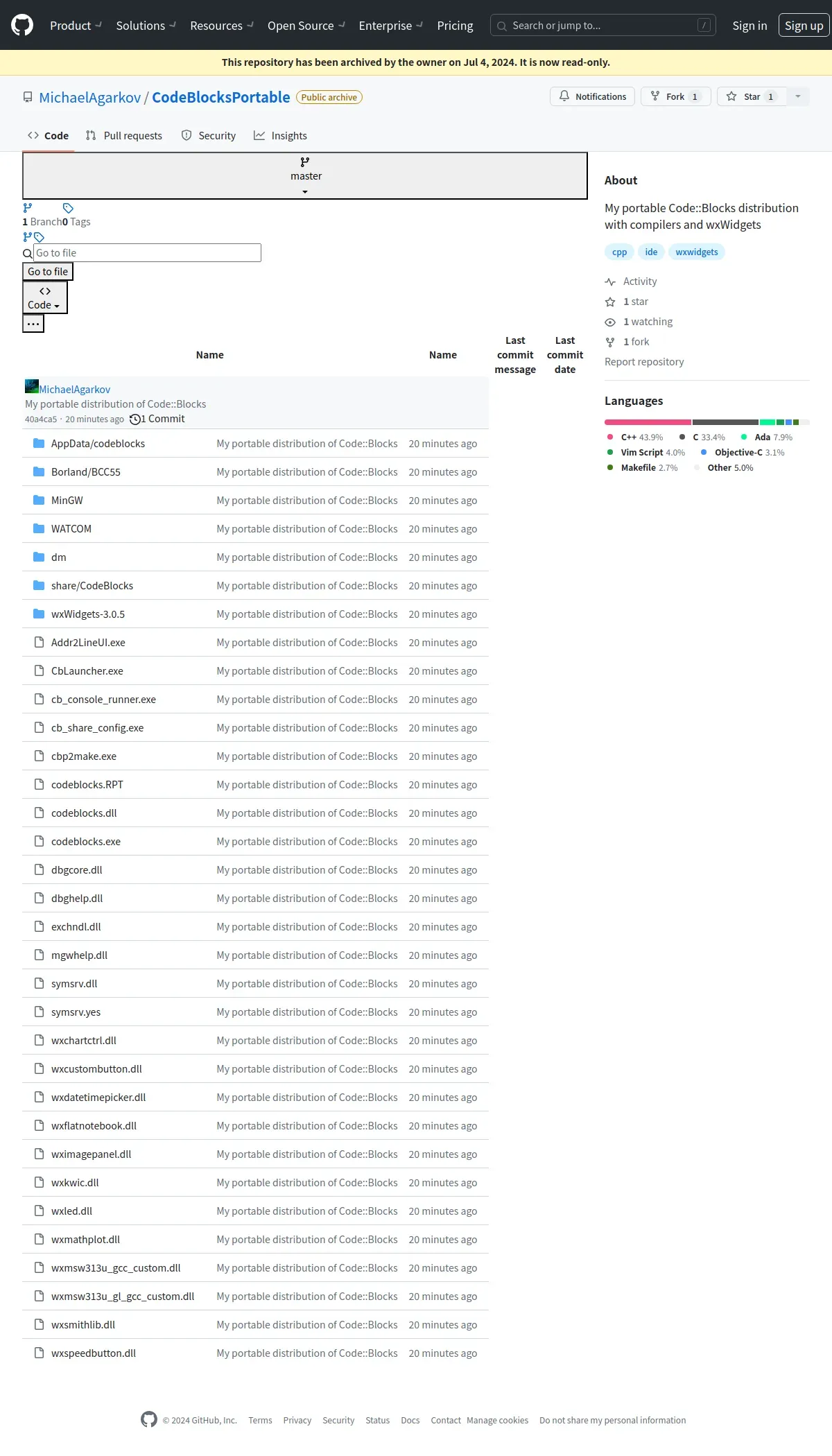Screen dimensions: 832x1456
Task: Click the folder icon for MinGW
Action: [x=39, y=500]
